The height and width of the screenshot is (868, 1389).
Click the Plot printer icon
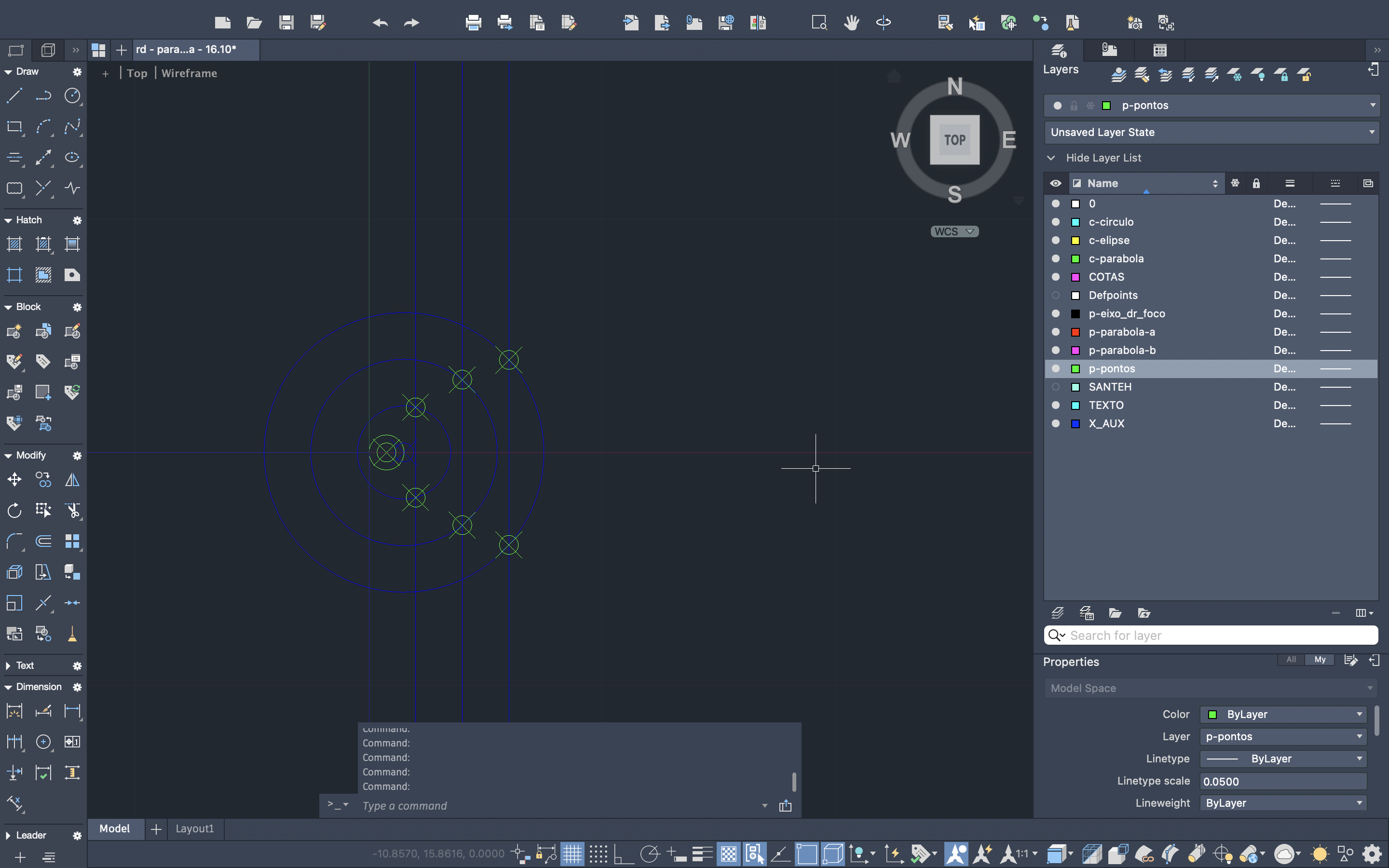[473, 23]
